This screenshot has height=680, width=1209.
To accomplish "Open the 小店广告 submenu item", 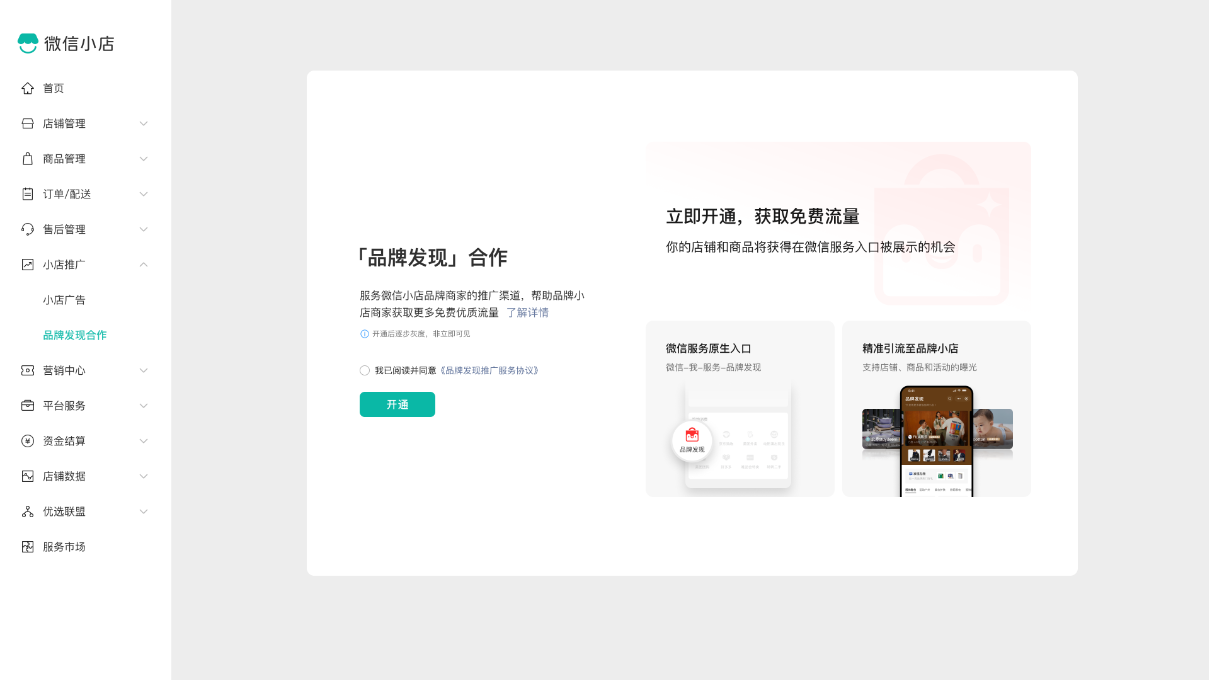I will (64, 300).
